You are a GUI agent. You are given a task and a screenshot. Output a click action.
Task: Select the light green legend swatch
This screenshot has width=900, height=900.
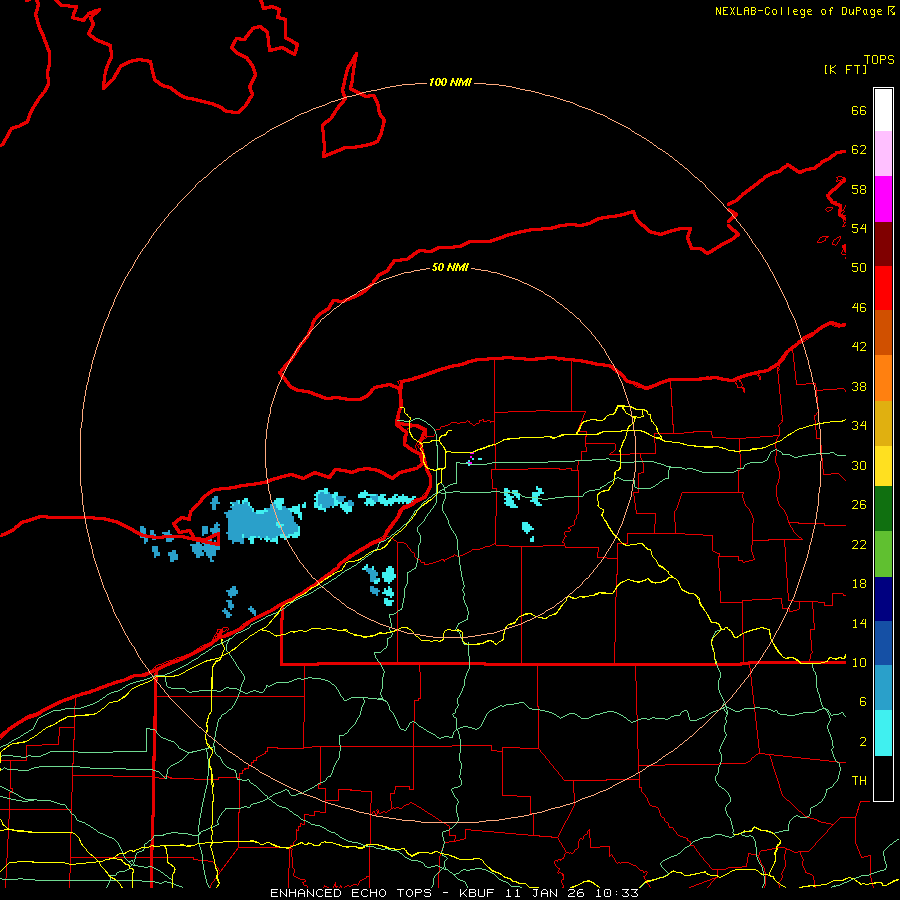pyautogui.click(x=883, y=554)
